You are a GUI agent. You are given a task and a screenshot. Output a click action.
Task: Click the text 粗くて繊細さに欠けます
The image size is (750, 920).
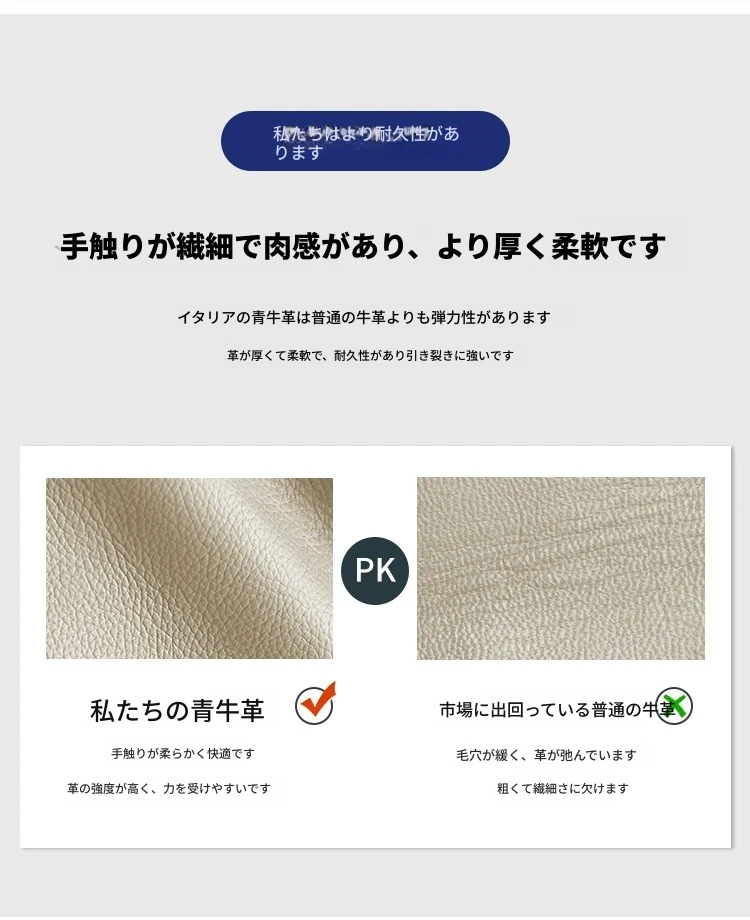point(562,789)
